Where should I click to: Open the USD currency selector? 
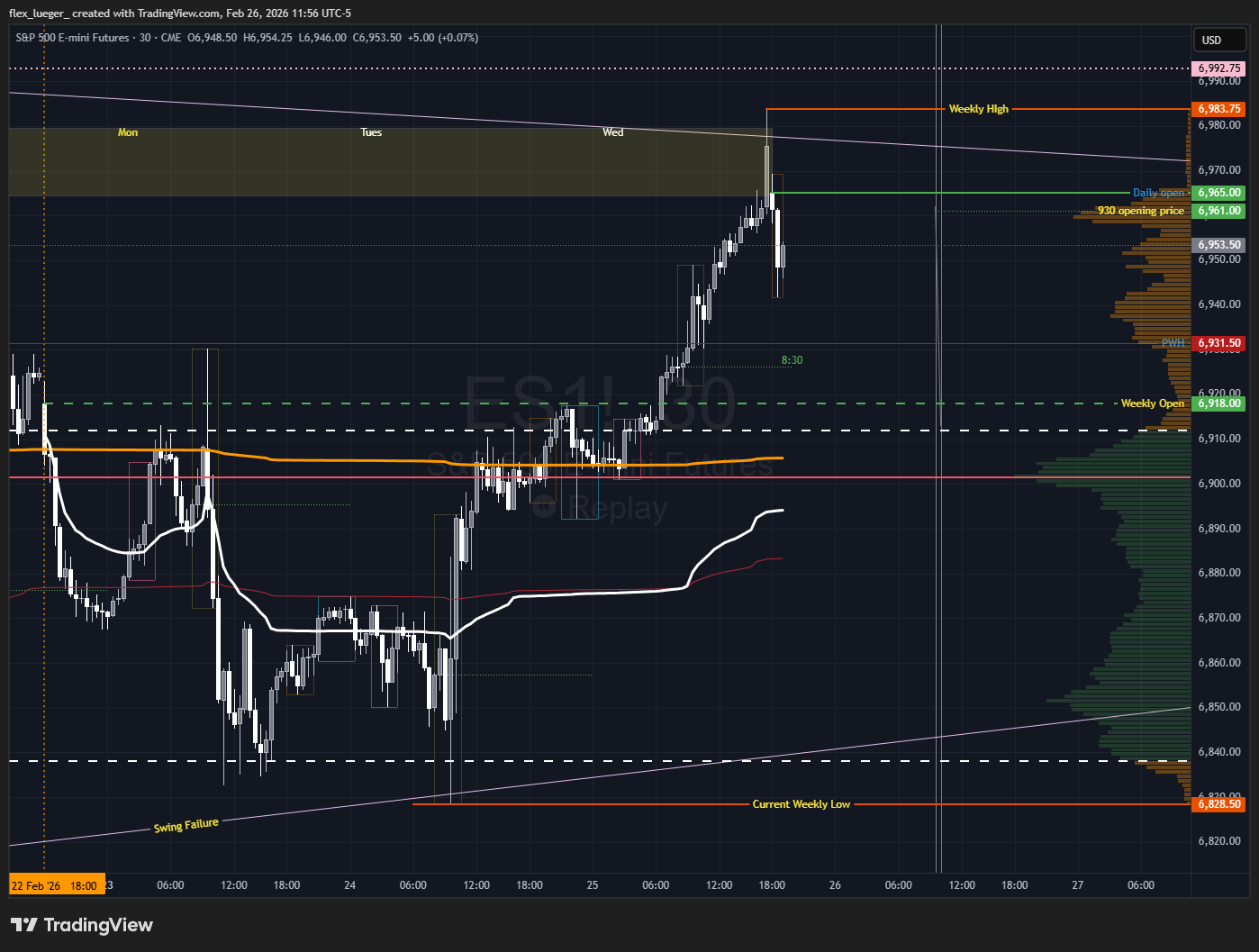[1218, 40]
